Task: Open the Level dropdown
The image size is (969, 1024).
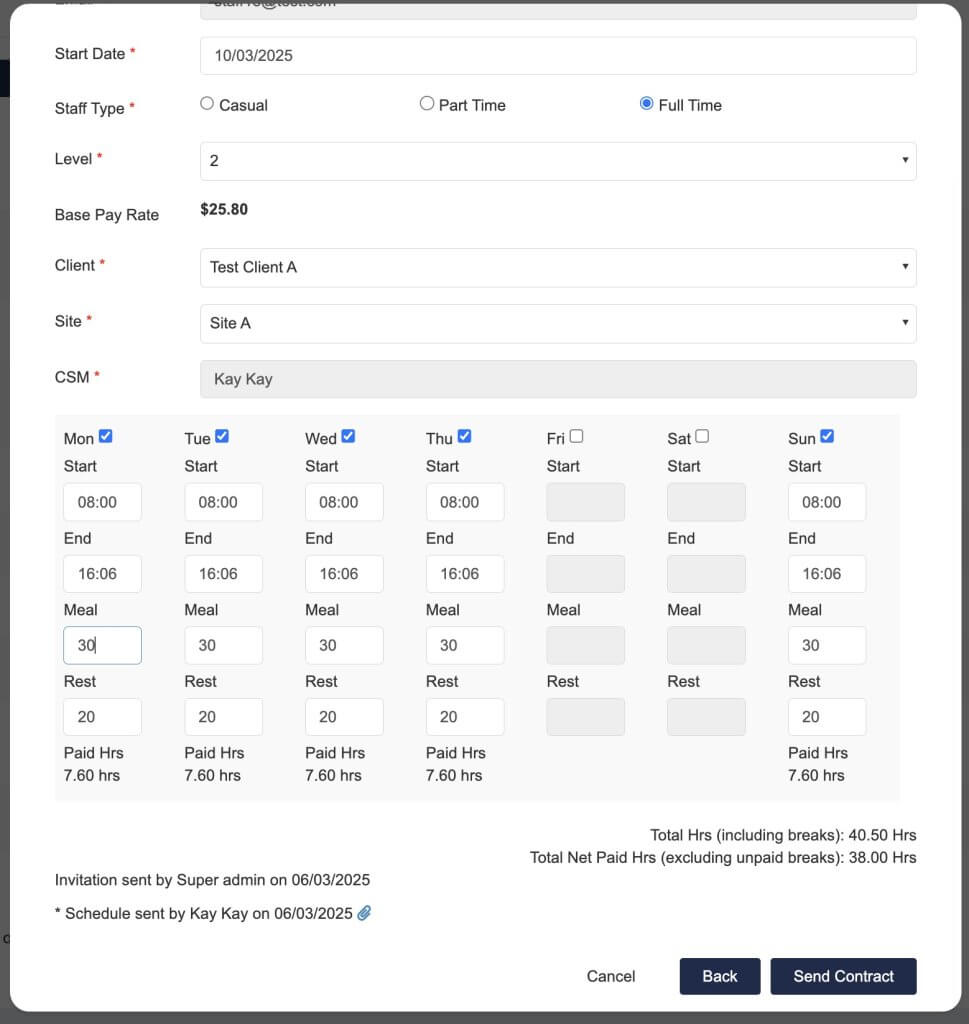Action: 558,161
